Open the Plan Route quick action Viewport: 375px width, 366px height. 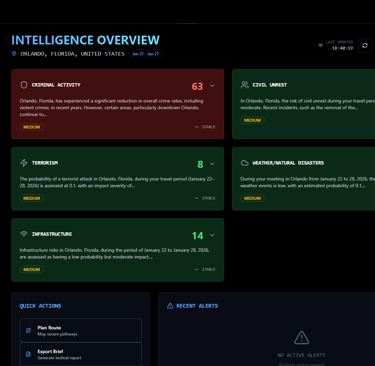coord(81,330)
